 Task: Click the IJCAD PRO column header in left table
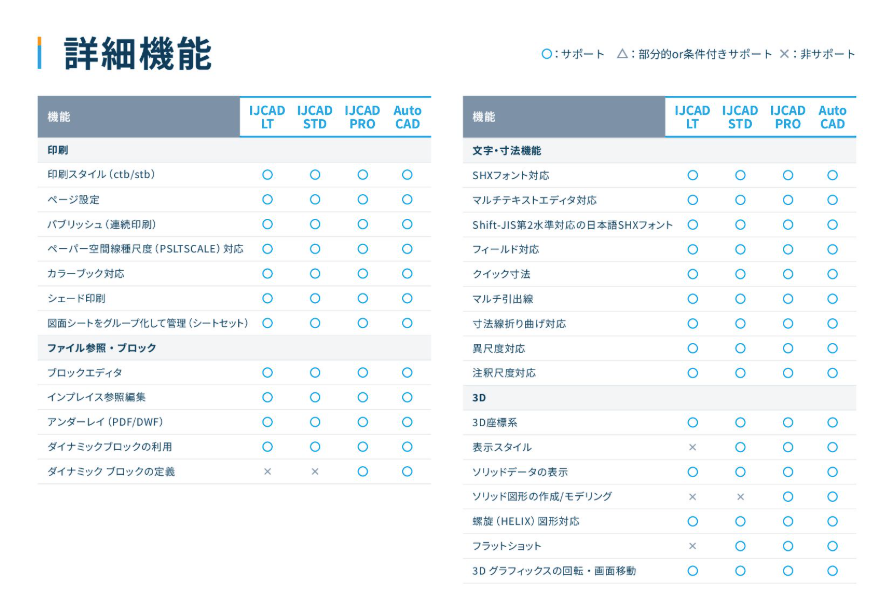(x=362, y=117)
